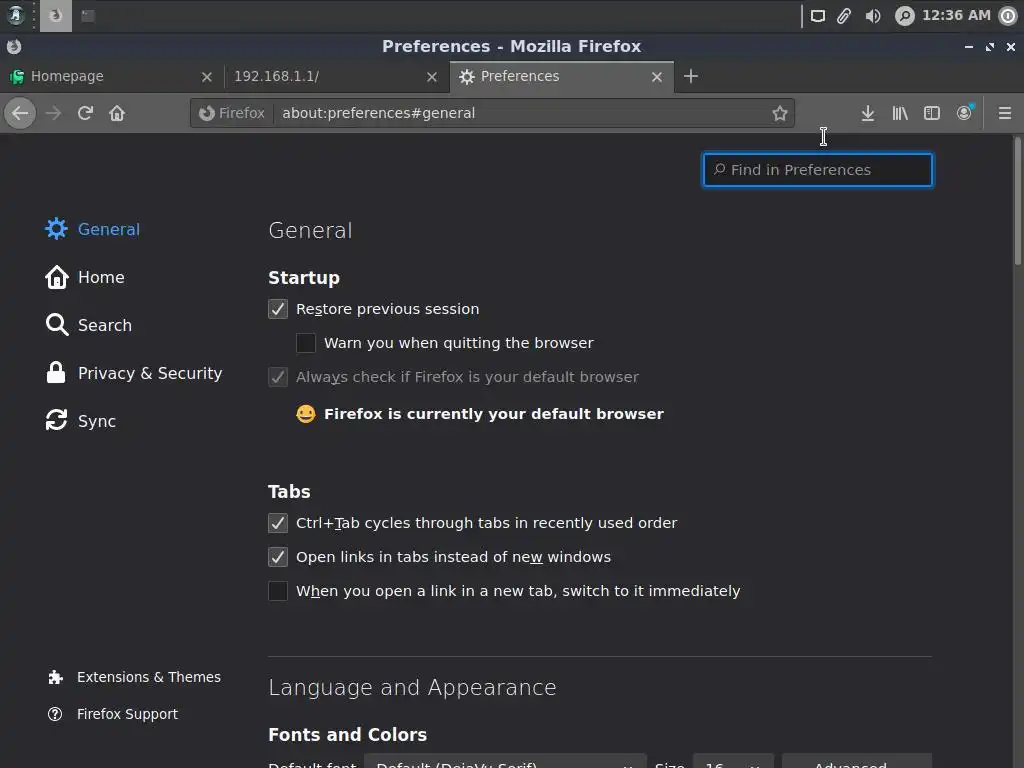1024x768 pixels.
Task: Open the Downloads toolbar icon
Action: [x=868, y=113]
